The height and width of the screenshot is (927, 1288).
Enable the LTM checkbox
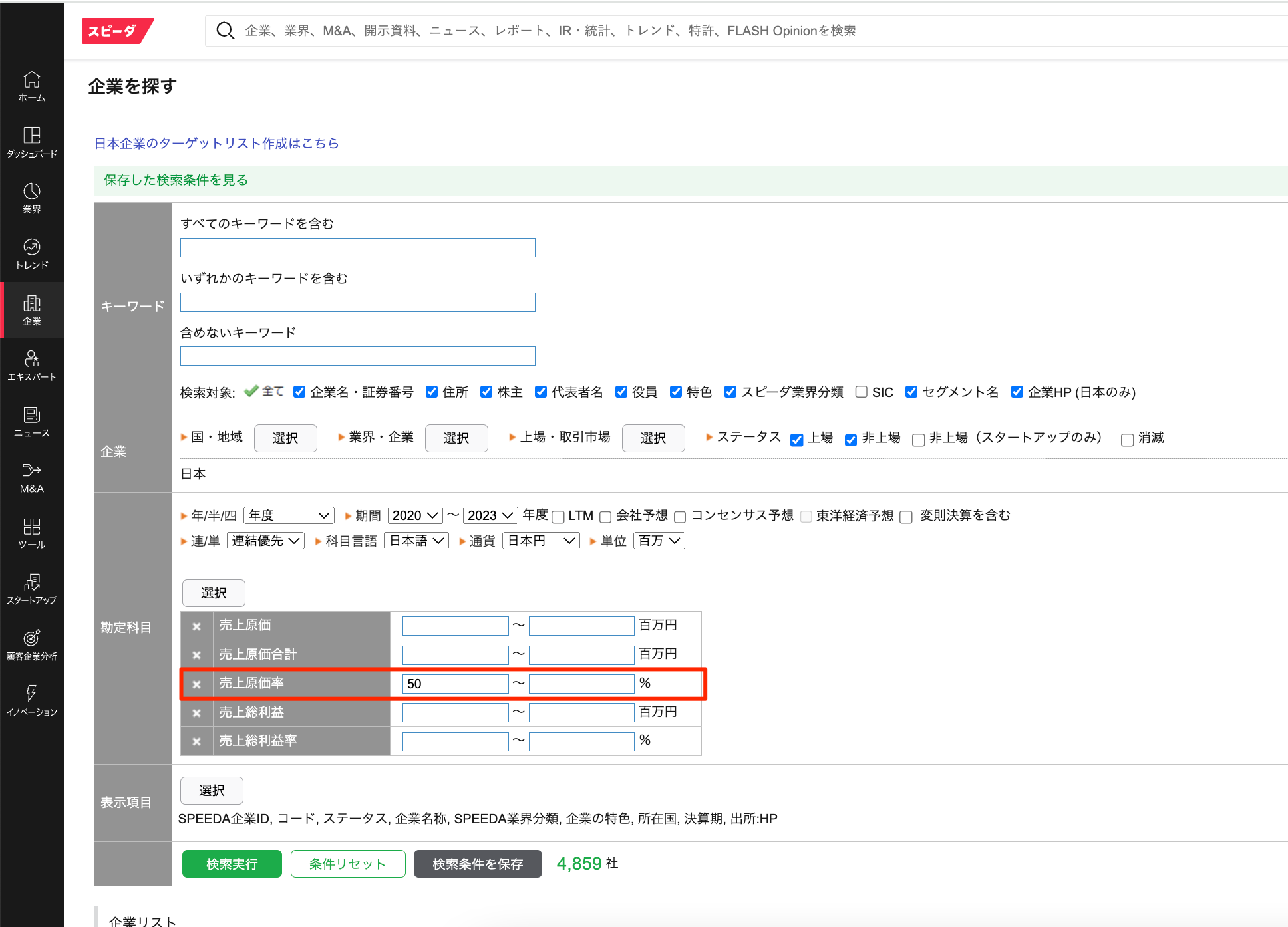[558, 517]
